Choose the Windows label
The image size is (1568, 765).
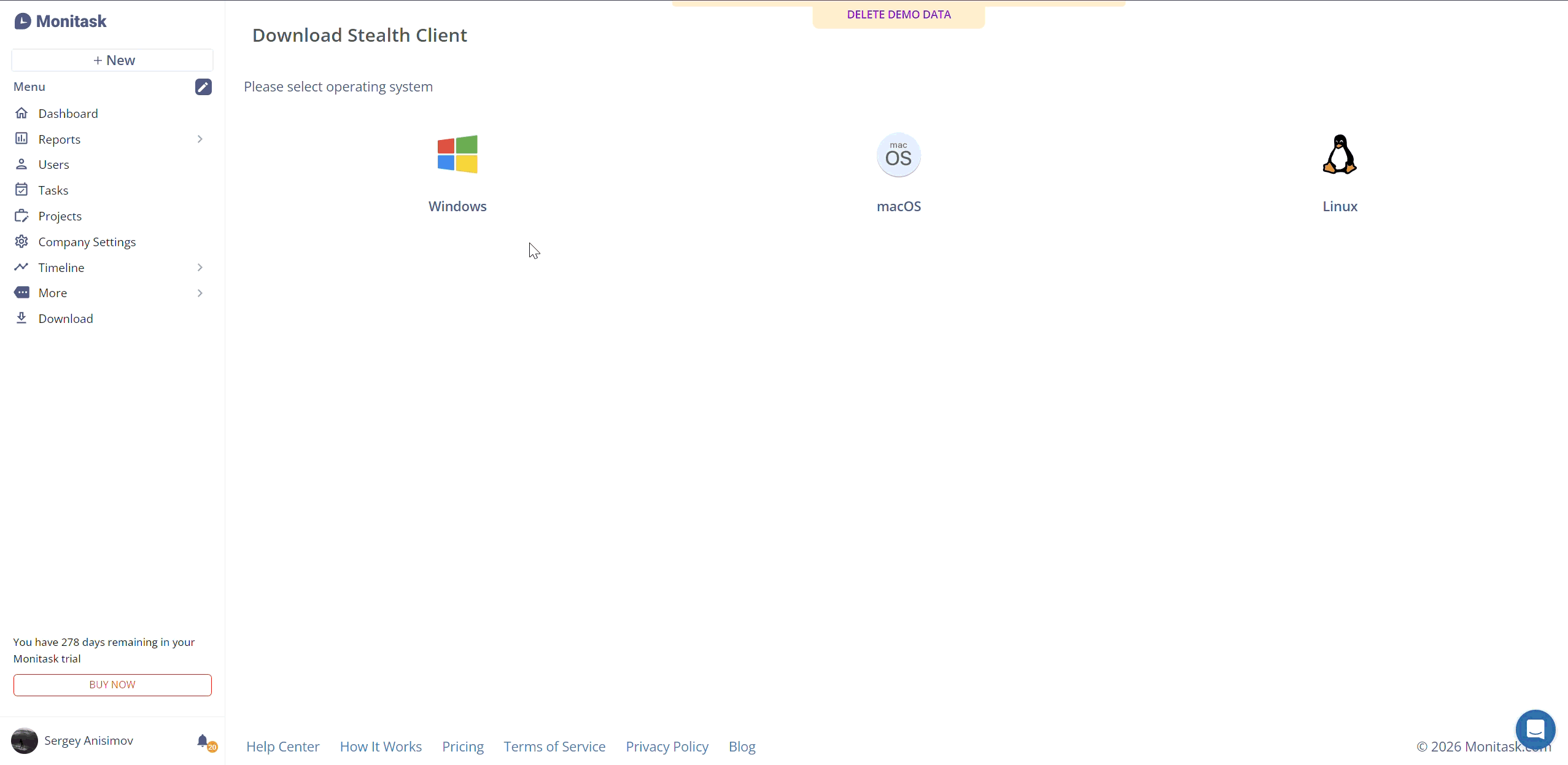point(457,206)
